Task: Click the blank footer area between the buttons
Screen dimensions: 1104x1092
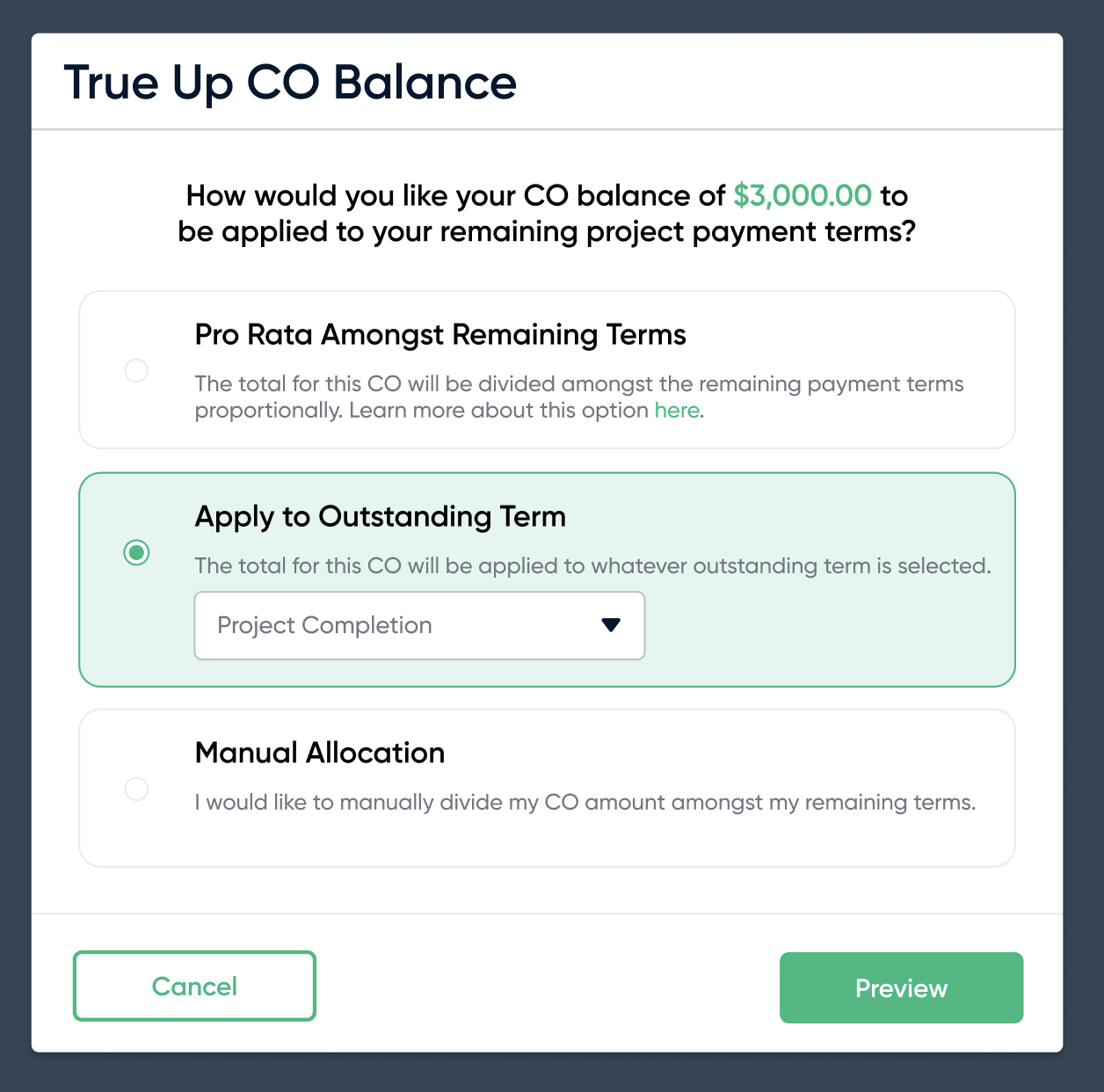Action: coord(547,986)
